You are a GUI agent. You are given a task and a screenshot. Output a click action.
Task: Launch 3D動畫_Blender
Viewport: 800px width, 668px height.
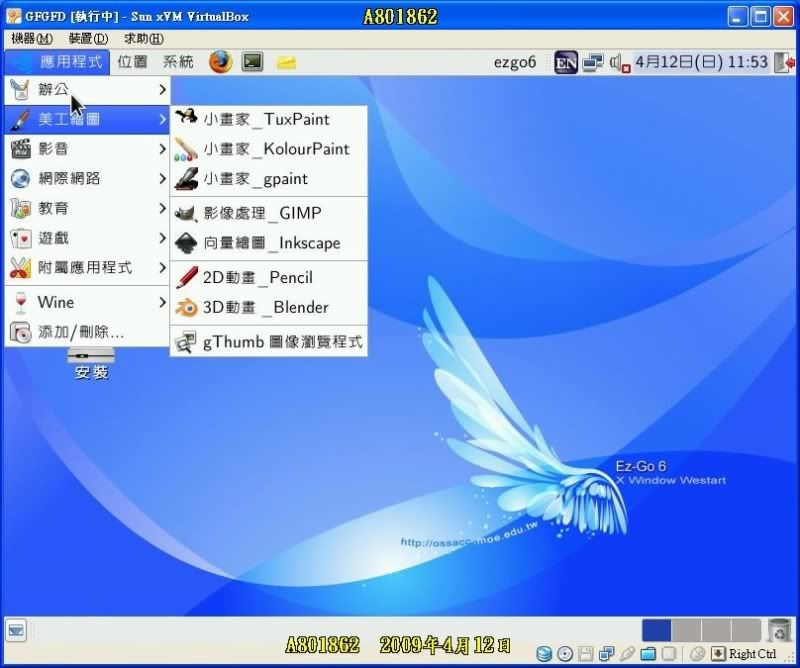[269, 307]
